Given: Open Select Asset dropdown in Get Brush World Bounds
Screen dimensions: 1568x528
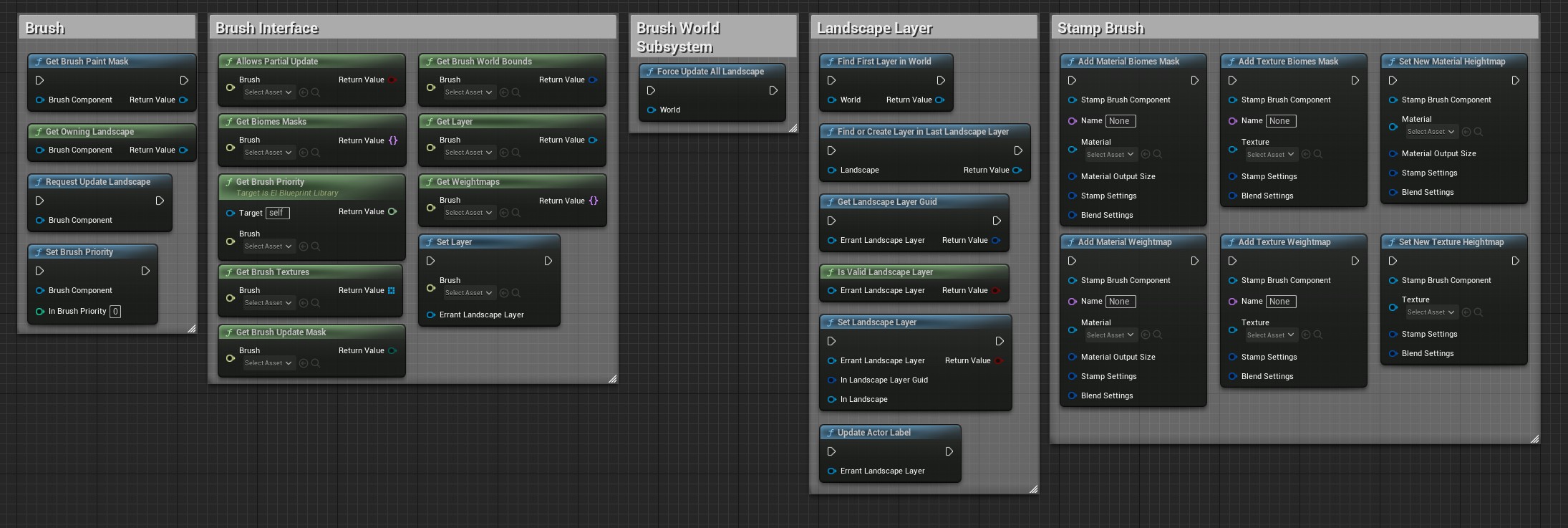Looking at the screenshot, I should point(468,92).
